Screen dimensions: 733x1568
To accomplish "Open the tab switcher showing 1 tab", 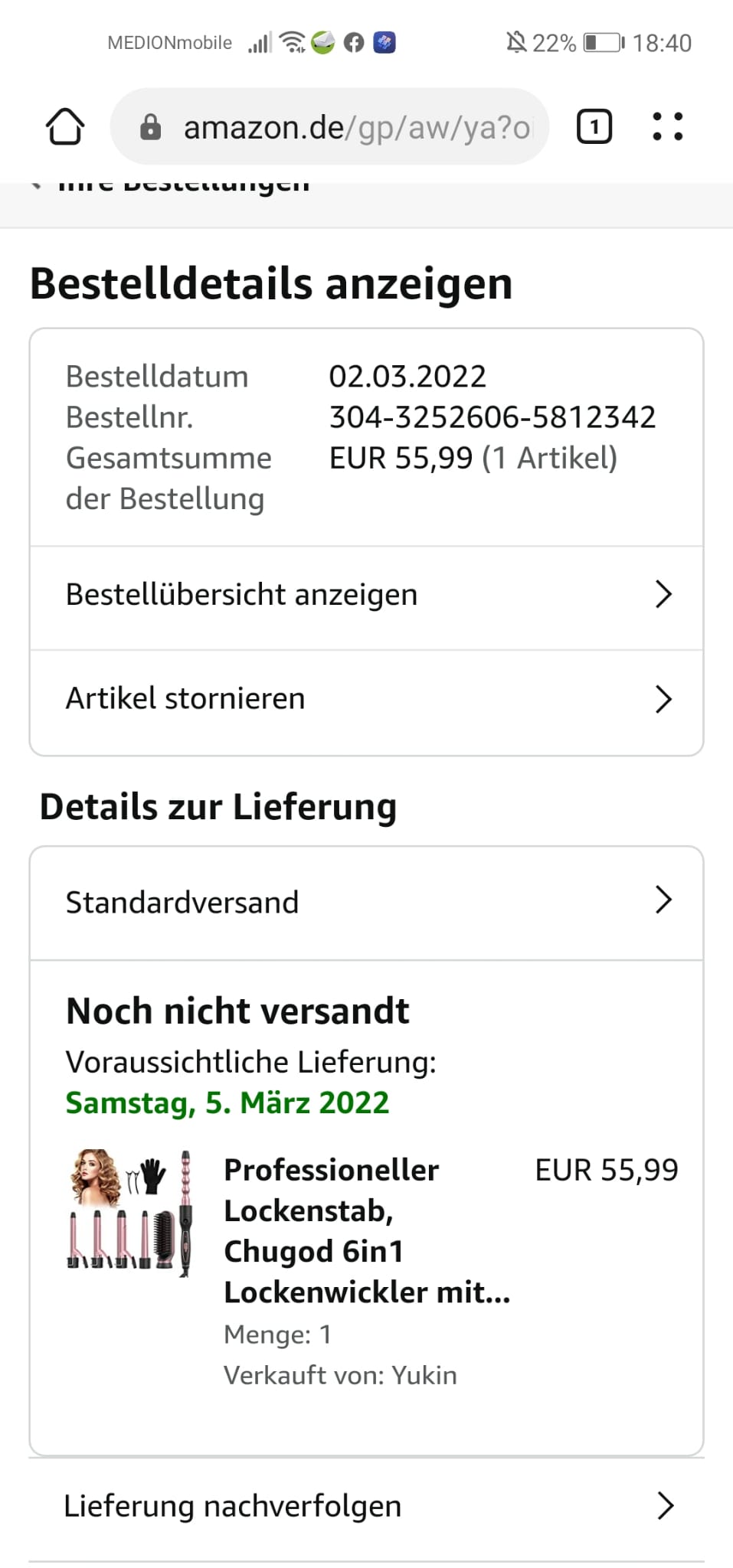I will (594, 126).
